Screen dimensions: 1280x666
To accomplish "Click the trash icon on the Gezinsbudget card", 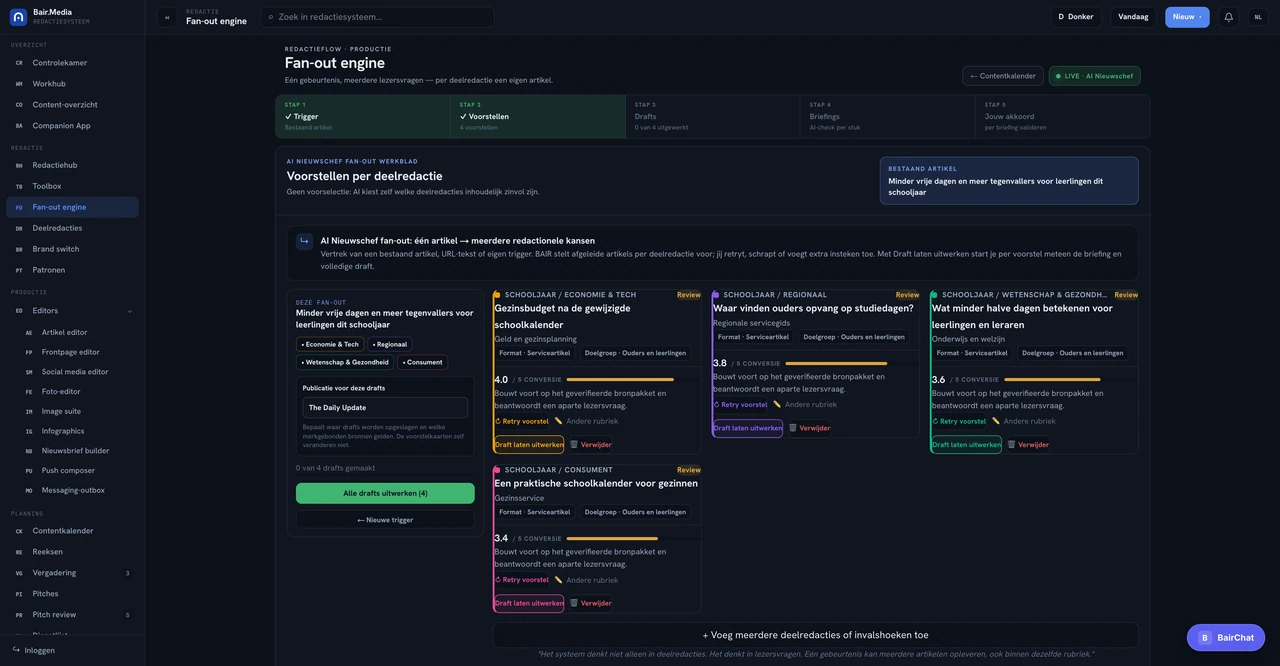I will [x=574, y=445].
